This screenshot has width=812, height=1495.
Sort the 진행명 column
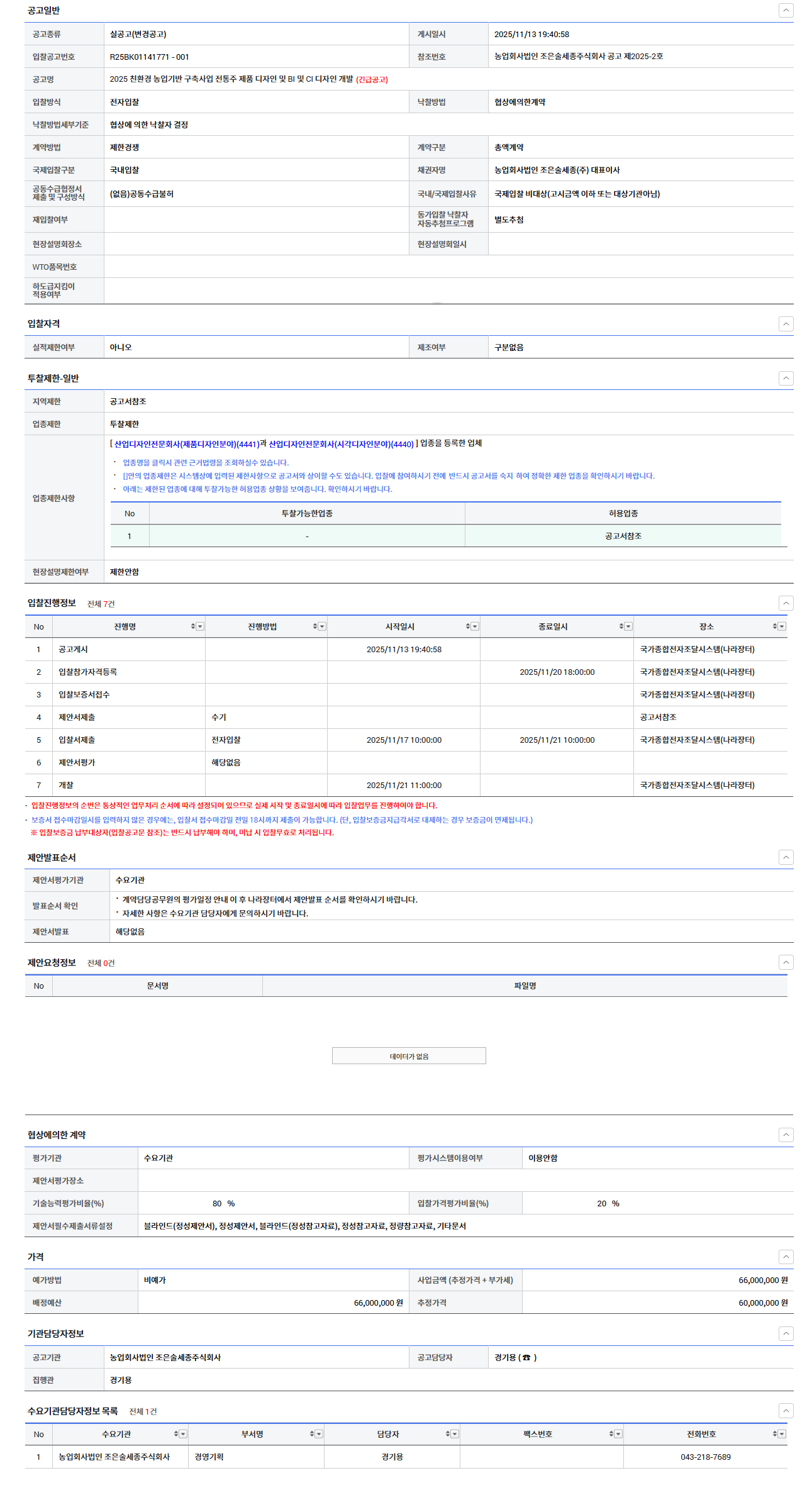click(193, 626)
